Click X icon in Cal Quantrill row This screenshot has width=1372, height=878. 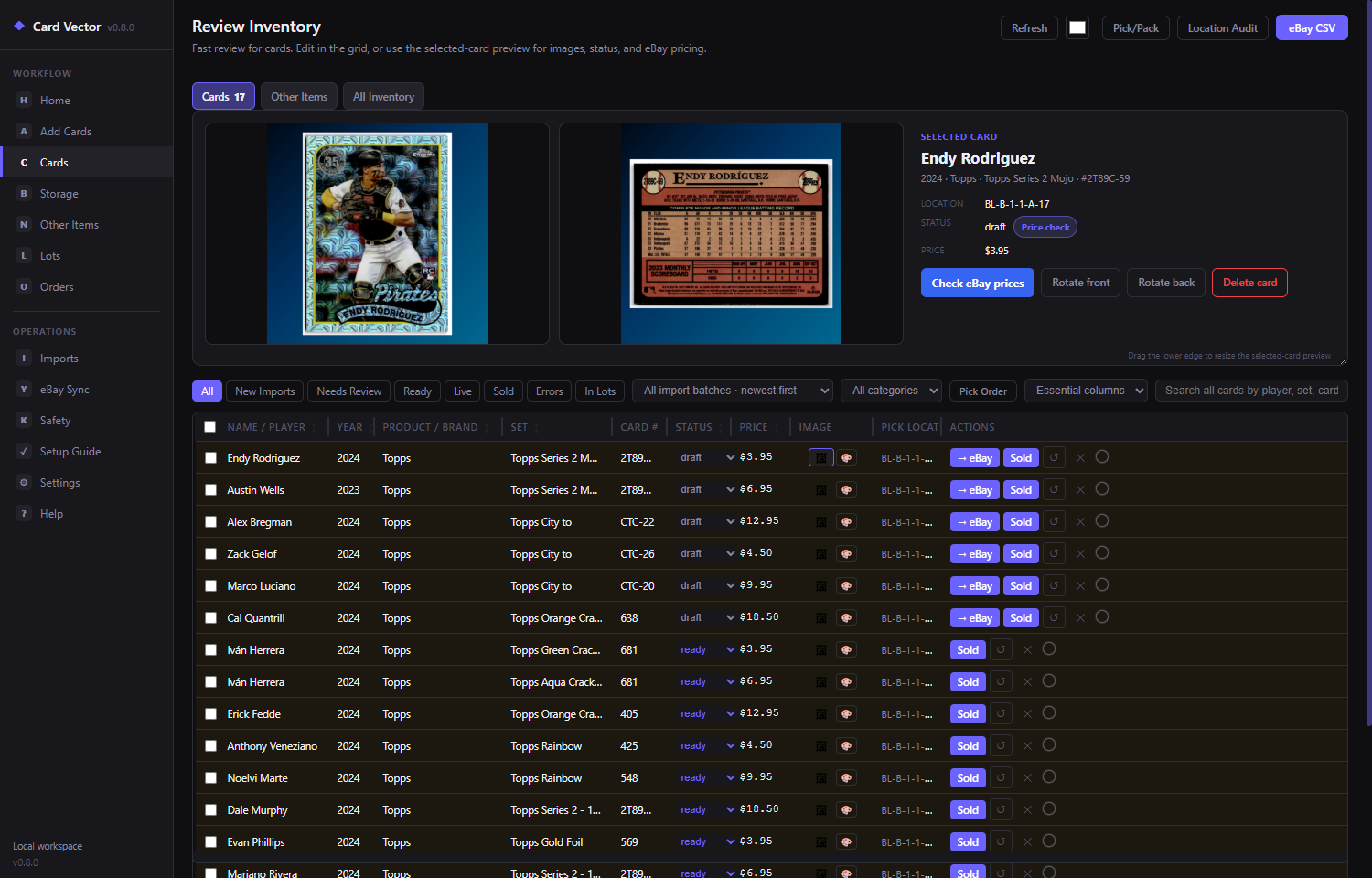point(1080,617)
